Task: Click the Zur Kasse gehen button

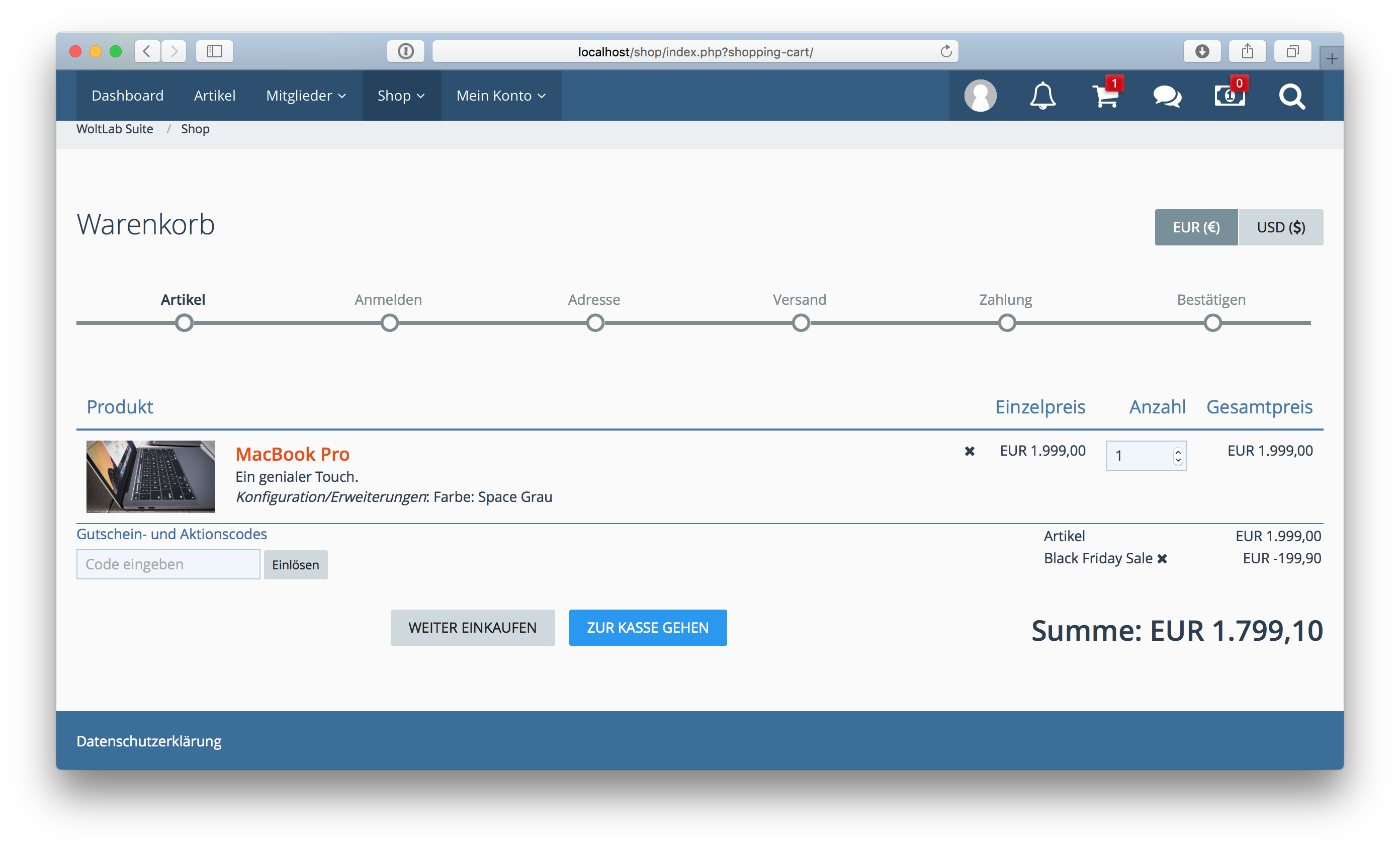Action: click(647, 628)
